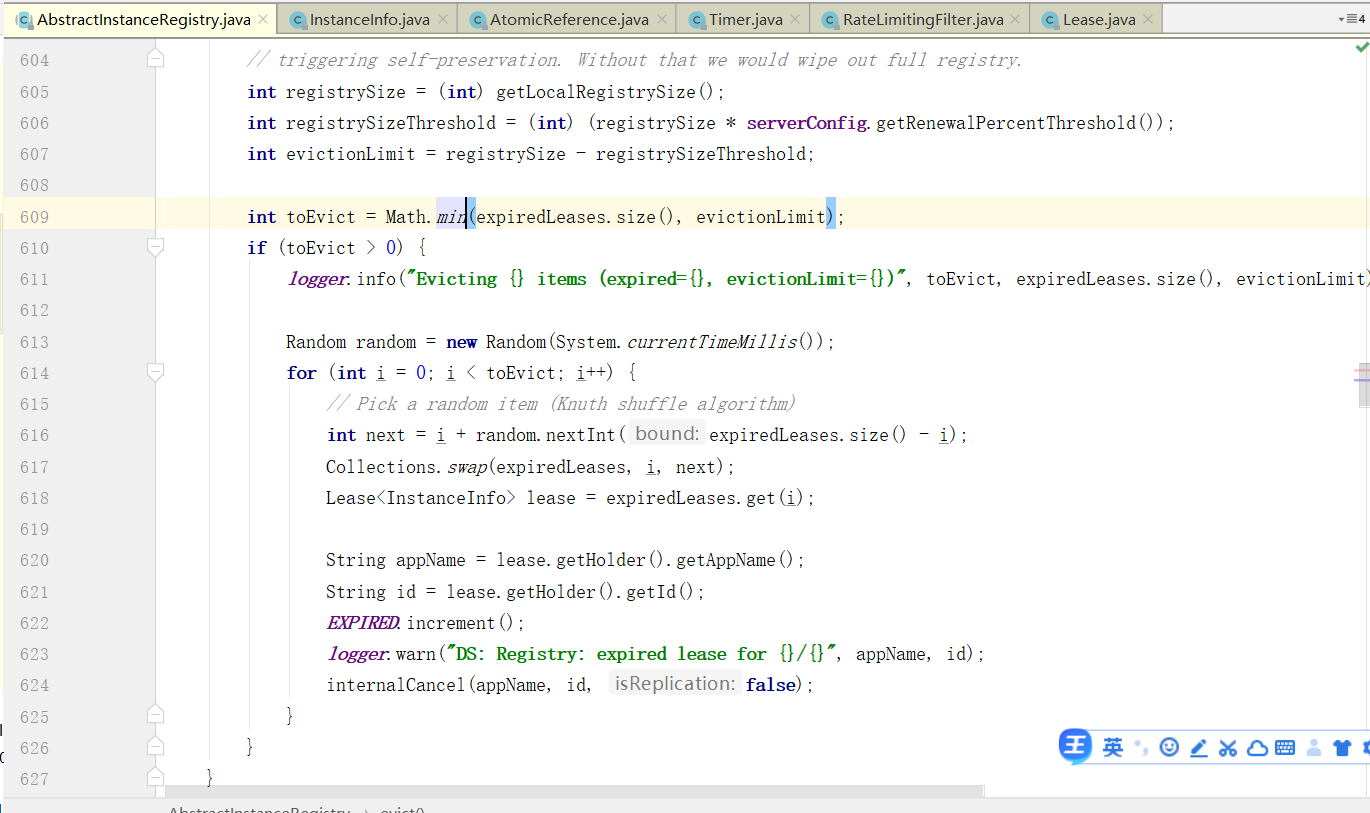1370x813 pixels.
Task: Click the pen handwriting icon in input toolbar
Action: coord(1199,747)
